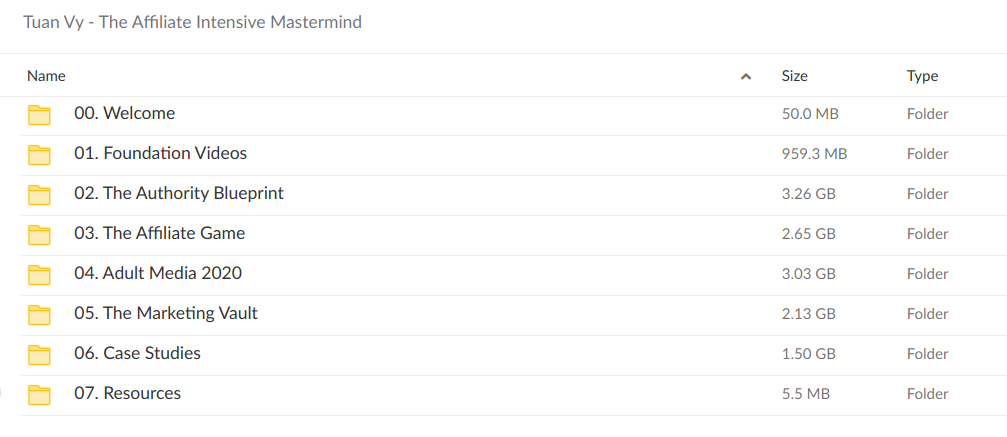Toggle the sort arrow in Name column
1007x437 pixels.
coord(745,76)
